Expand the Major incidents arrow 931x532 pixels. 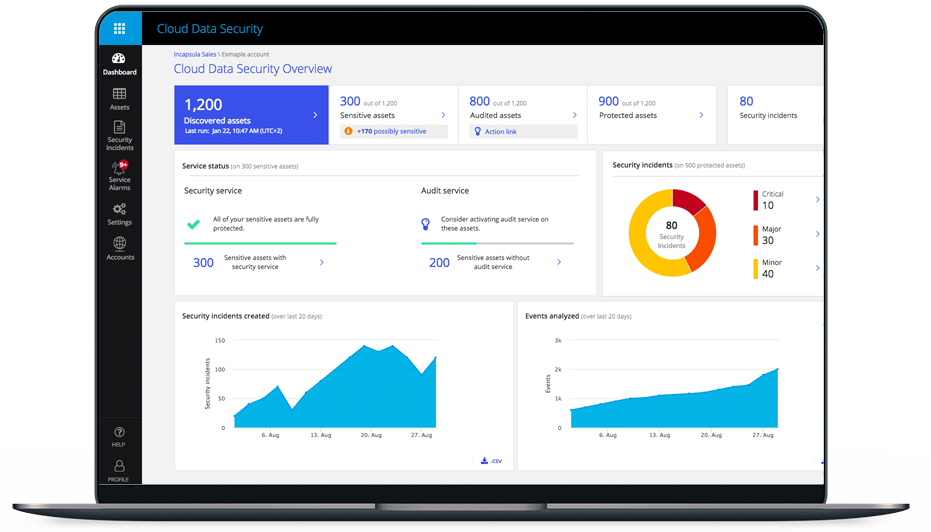coord(818,234)
